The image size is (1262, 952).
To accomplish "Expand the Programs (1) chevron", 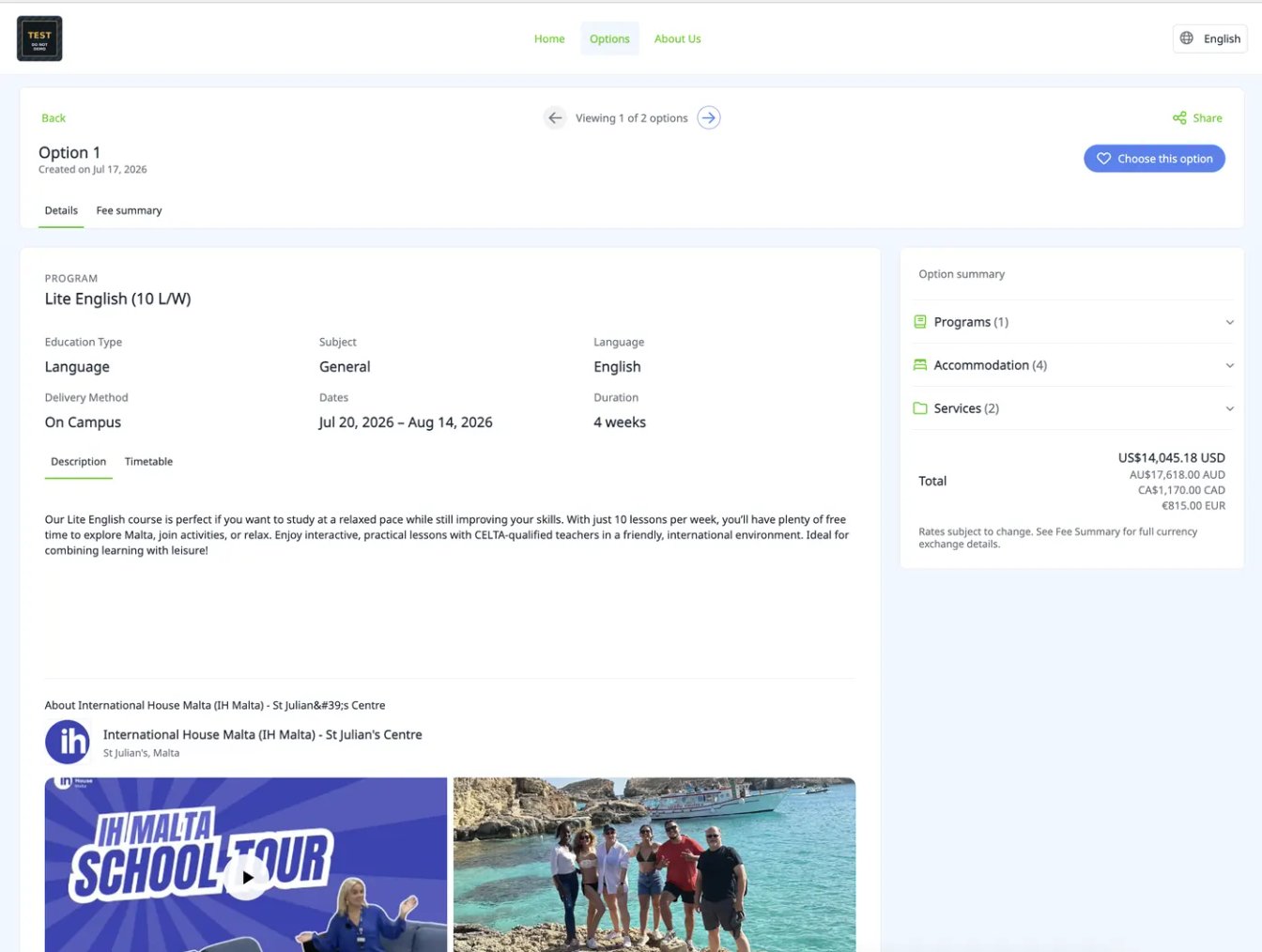I will click(1230, 322).
